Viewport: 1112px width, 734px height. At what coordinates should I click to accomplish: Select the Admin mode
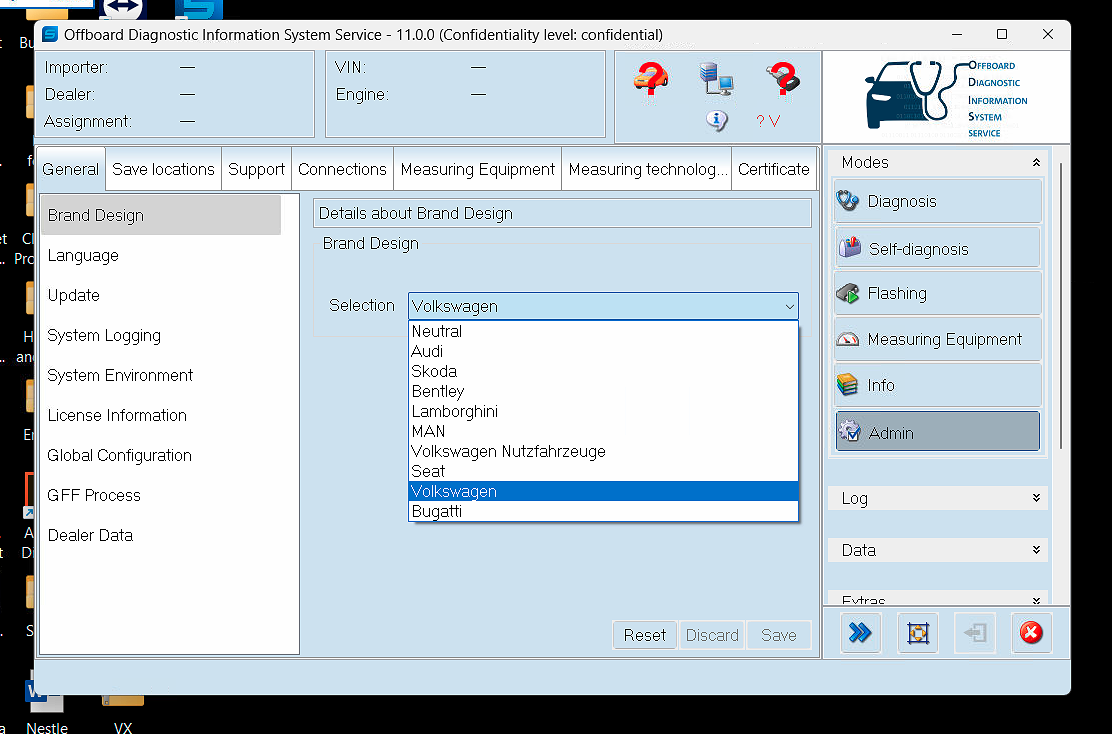point(936,431)
